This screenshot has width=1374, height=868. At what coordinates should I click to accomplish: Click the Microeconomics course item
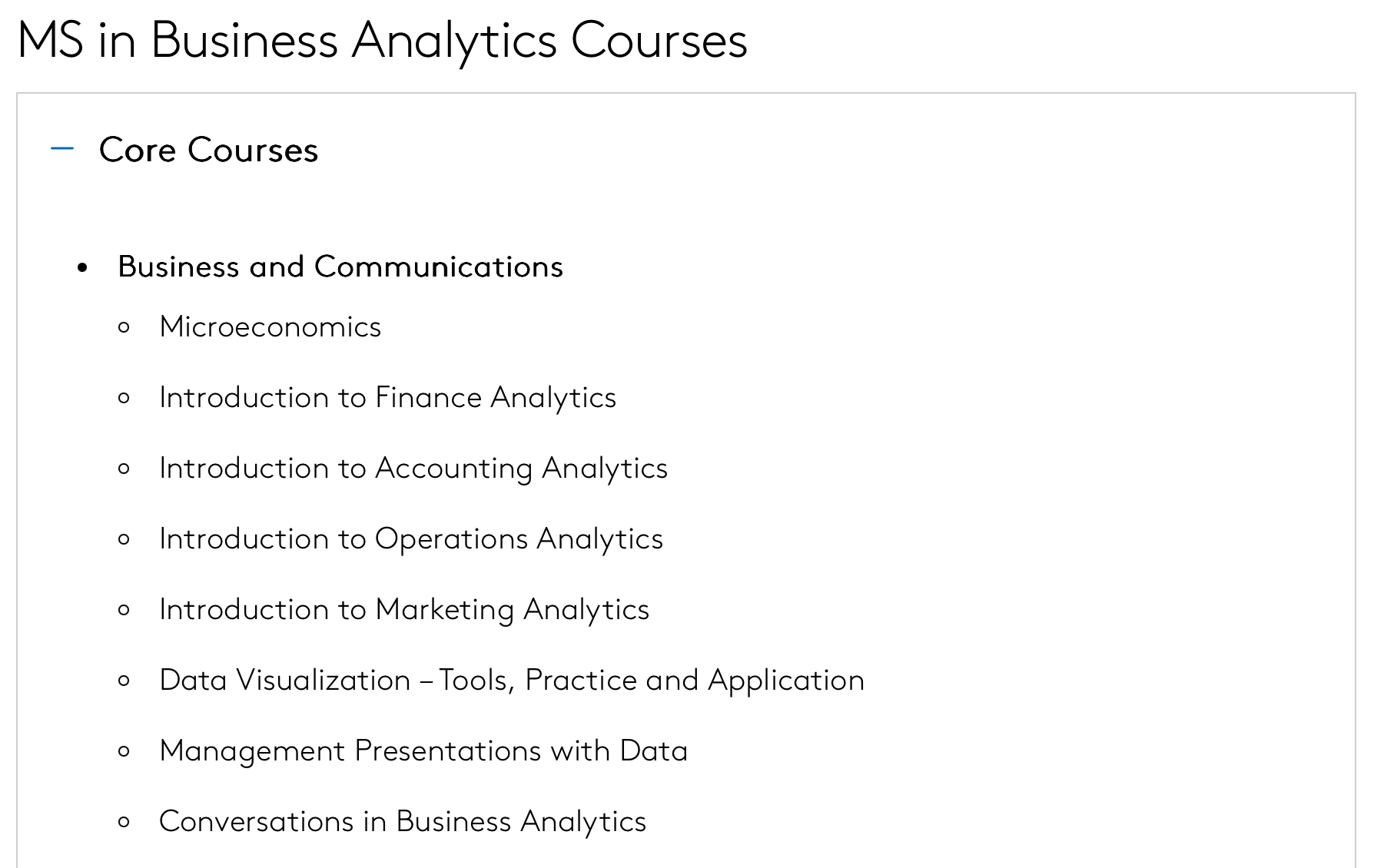point(270,327)
